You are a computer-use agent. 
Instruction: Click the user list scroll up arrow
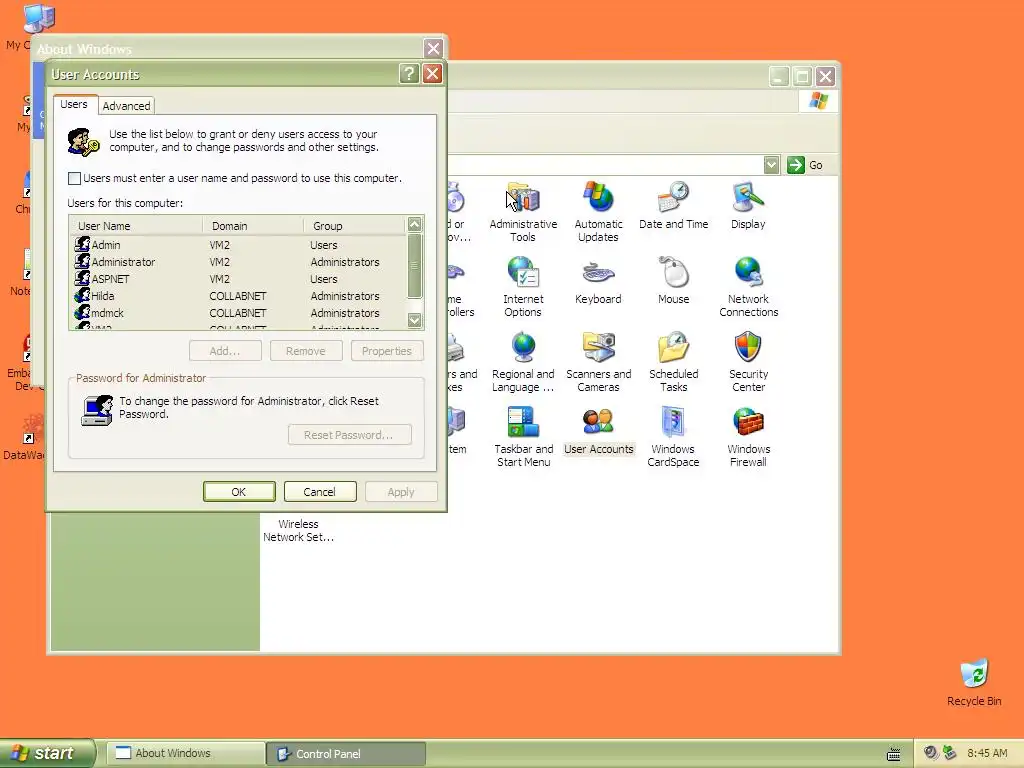(x=415, y=225)
